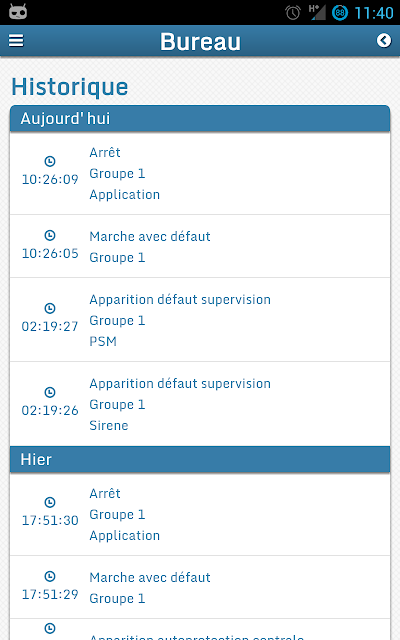This screenshot has width=400, height=640.
Task: Open the hamburger menu icon
Action: coord(16,40)
